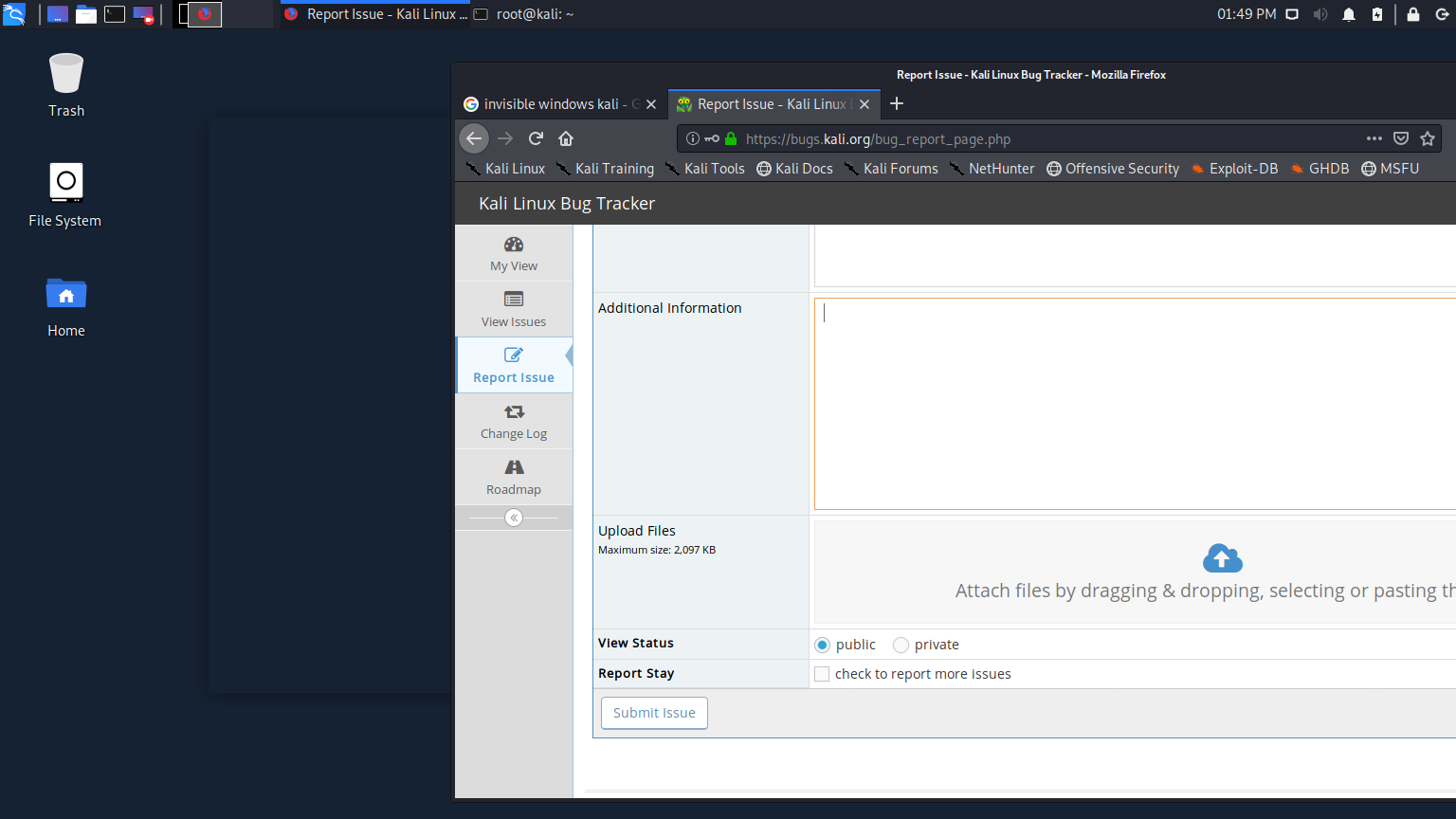Go to Firefox home page icon
1456x819 pixels.
click(x=566, y=138)
